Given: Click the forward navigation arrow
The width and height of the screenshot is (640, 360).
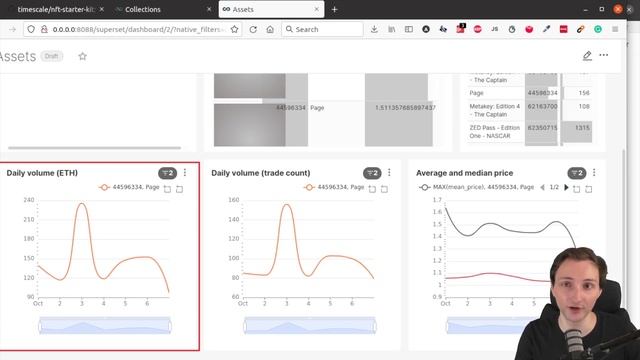Looking at the screenshot, I should tap(13, 29).
